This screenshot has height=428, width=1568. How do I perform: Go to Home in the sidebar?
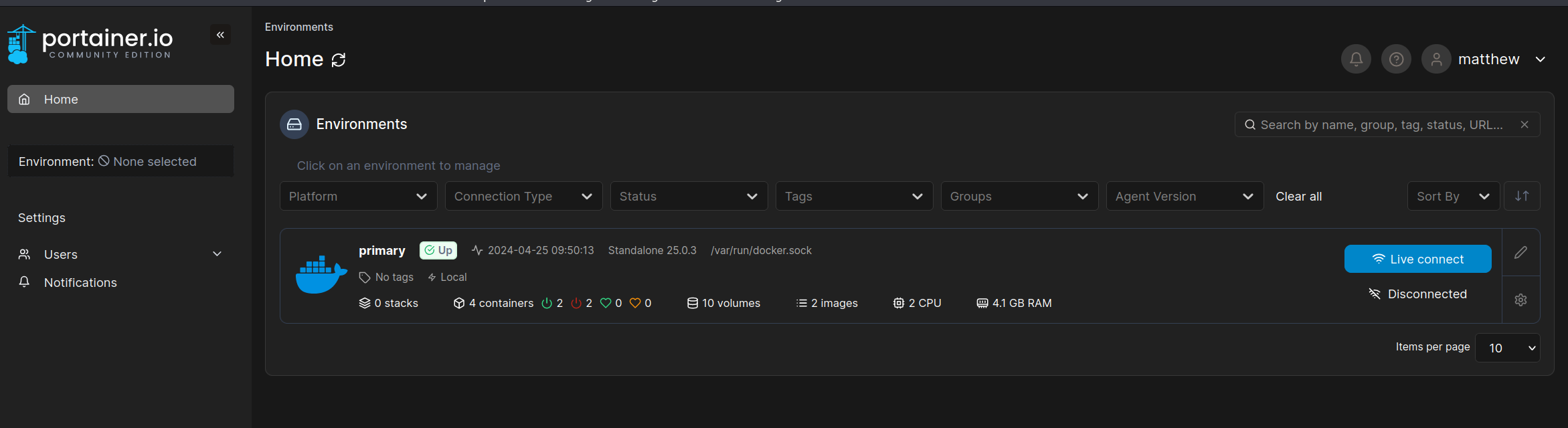coord(120,99)
